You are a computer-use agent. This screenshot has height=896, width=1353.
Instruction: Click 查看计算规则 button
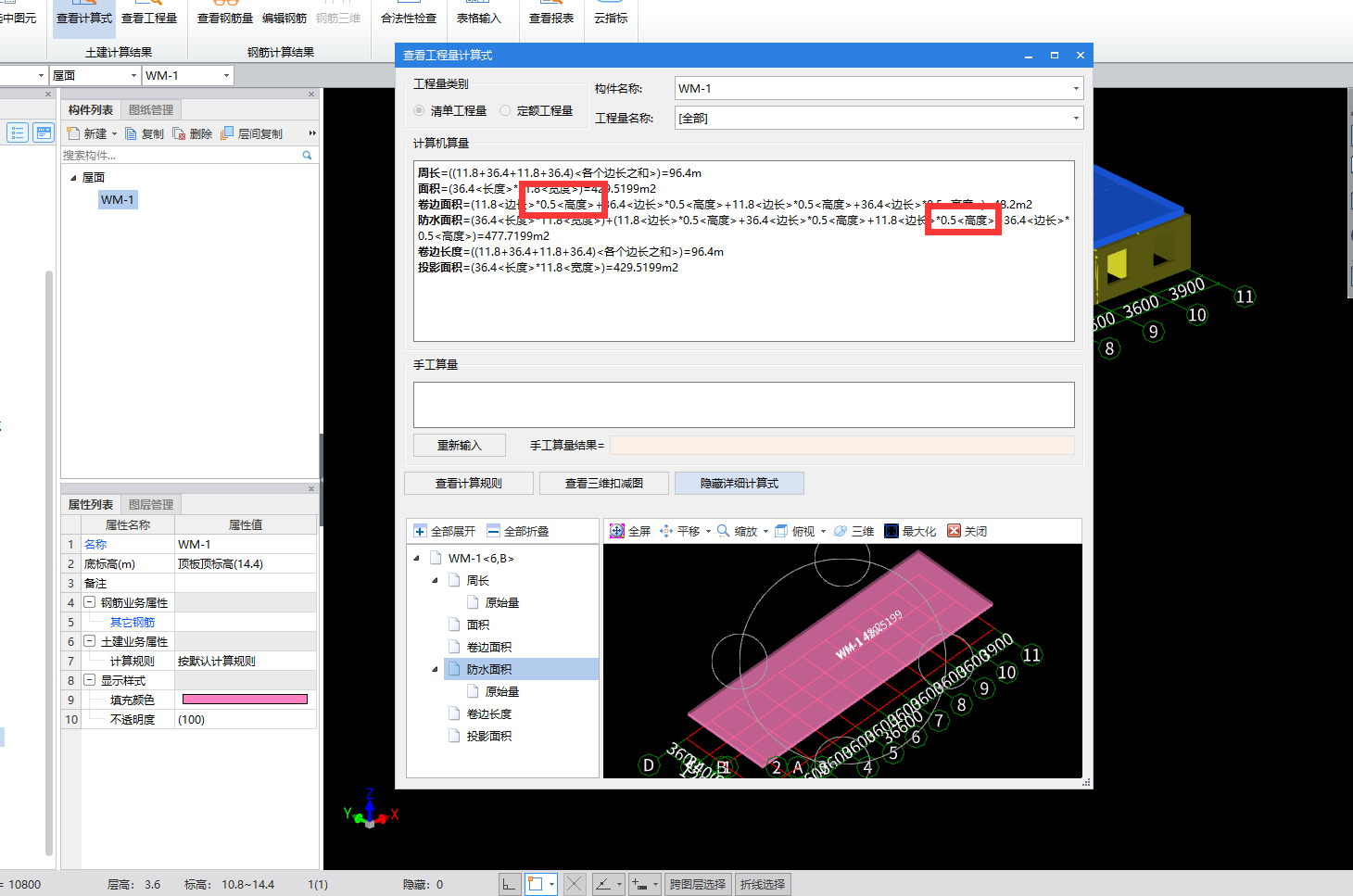click(x=469, y=484)
